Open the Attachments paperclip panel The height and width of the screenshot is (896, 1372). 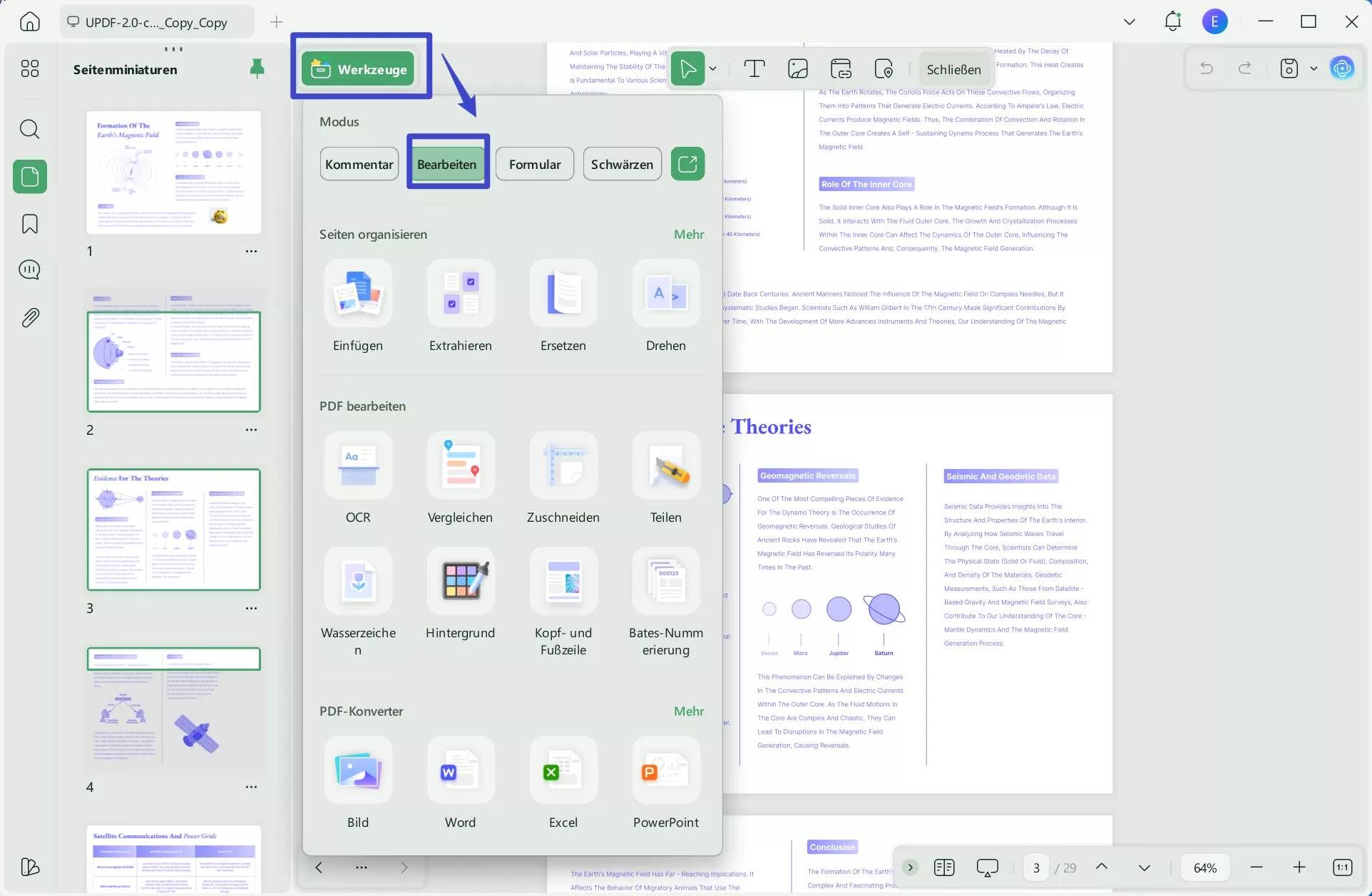pyautogui.click(x=29, y=316)
